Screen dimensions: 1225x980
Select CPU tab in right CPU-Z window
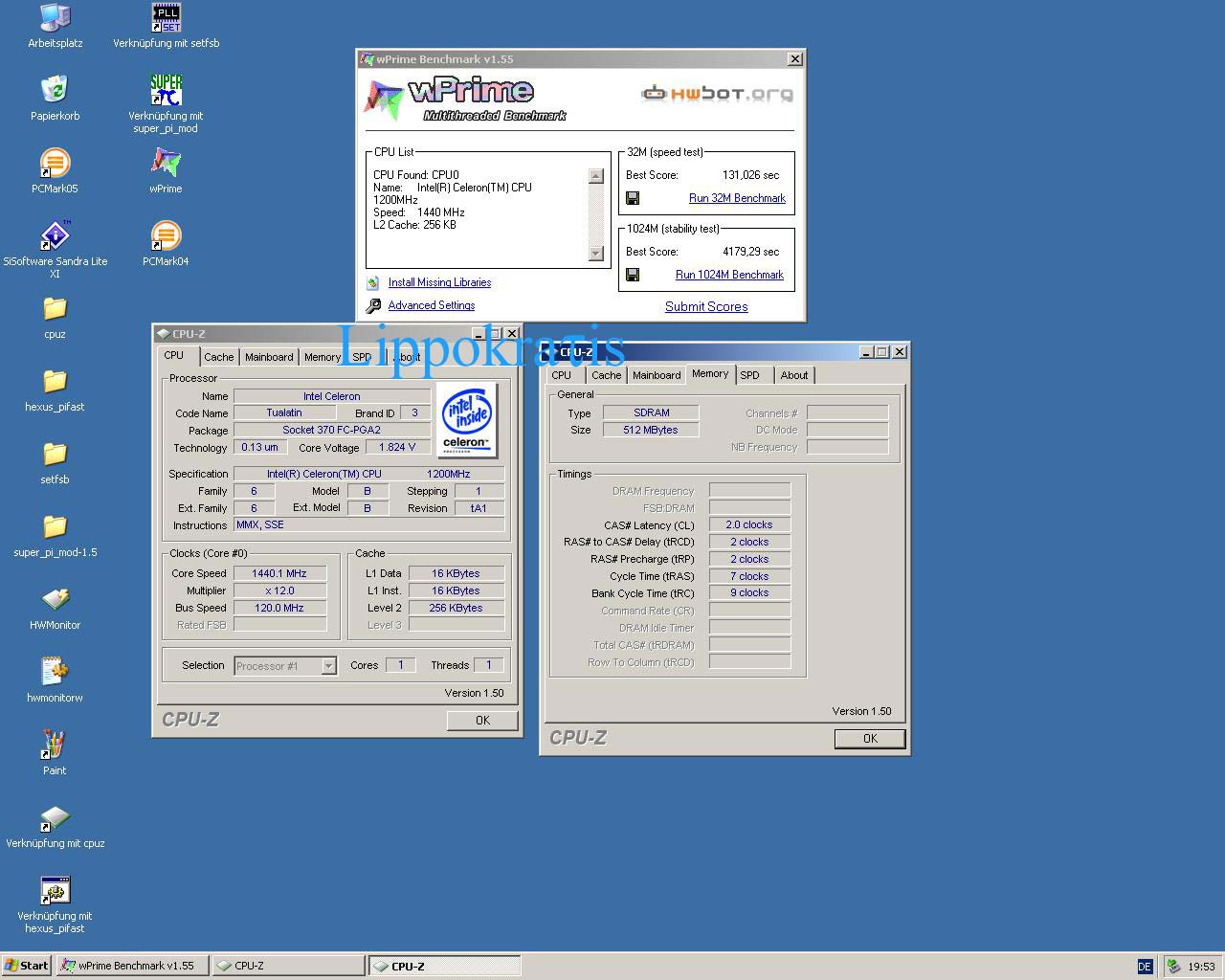(x=562, y=375)
